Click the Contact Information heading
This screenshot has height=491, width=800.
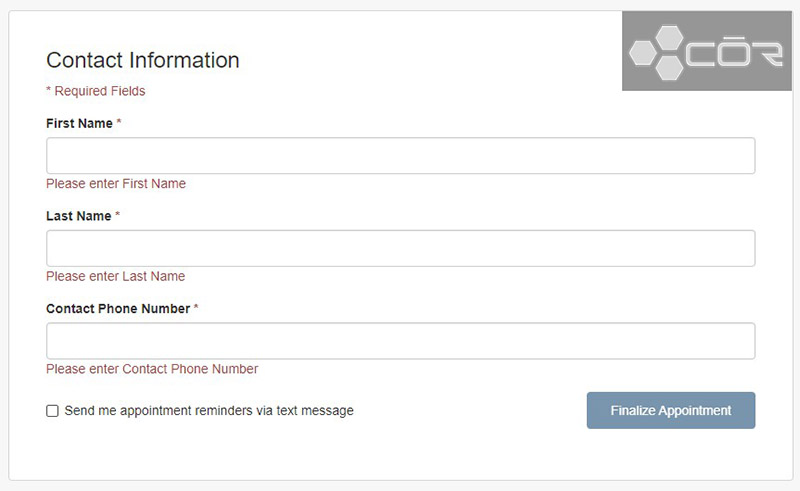click(x=143, y=60)
